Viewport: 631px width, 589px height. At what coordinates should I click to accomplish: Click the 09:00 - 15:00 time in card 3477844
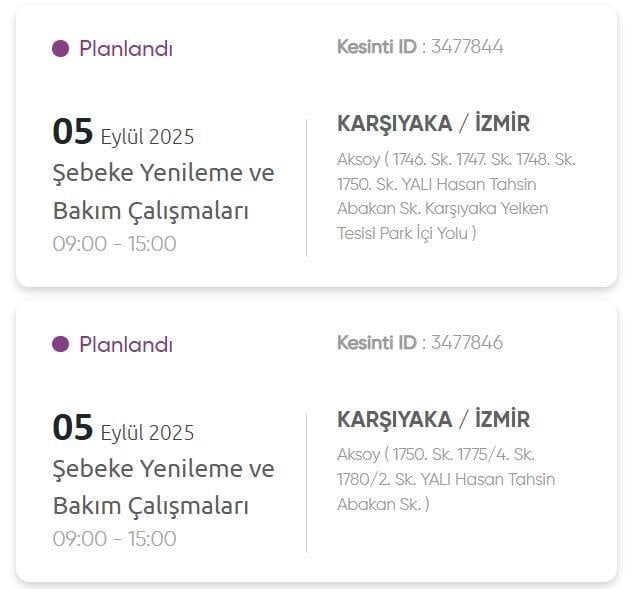coord(114,244)
